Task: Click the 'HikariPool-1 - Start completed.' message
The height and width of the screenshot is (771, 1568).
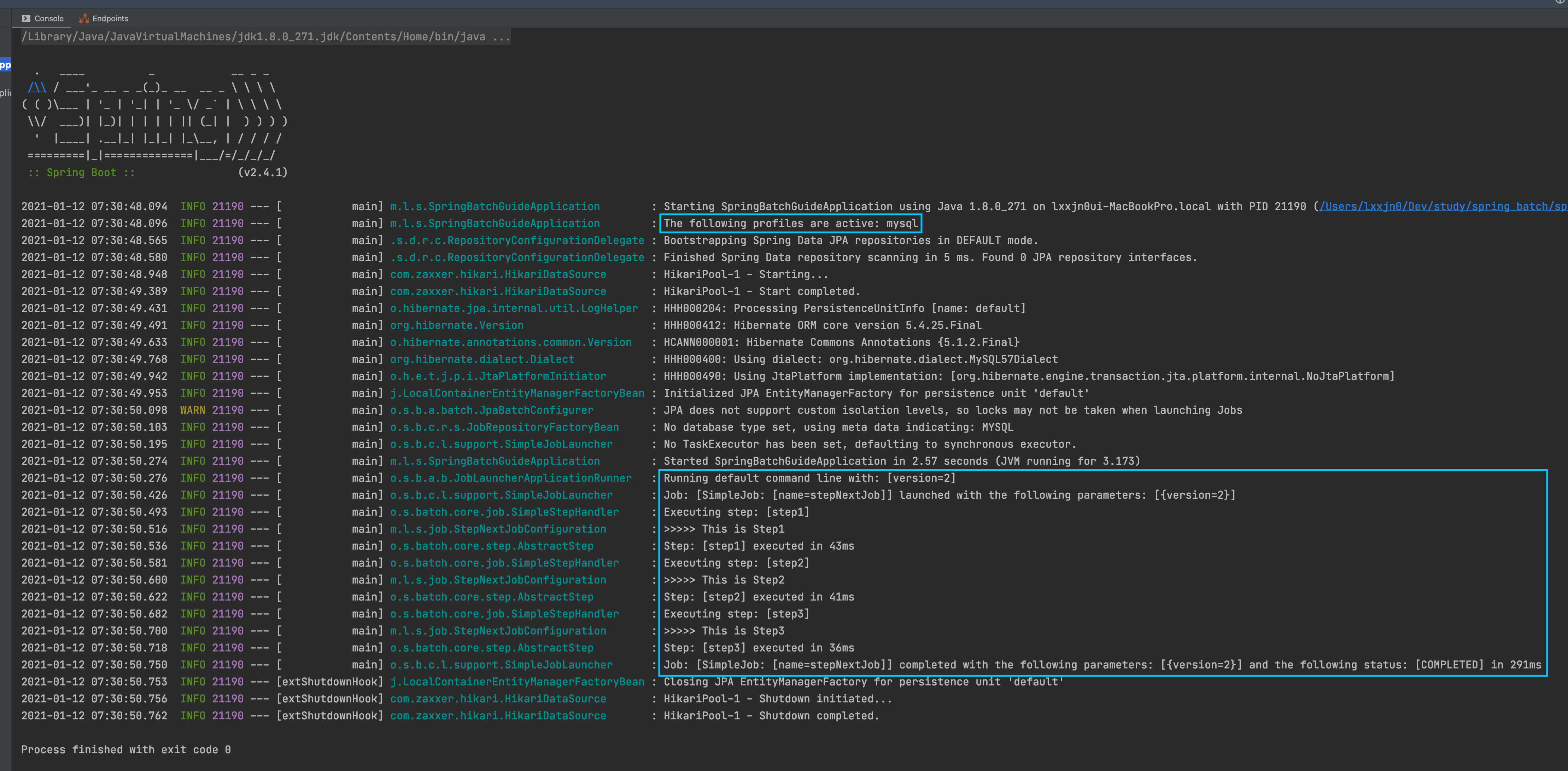Action: click(761, 292)
